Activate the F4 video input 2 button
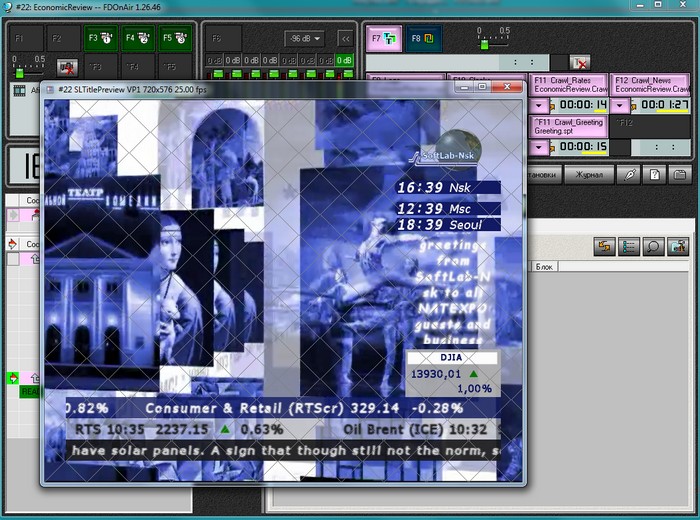The image size is (700, 520). tap(137, 38)
